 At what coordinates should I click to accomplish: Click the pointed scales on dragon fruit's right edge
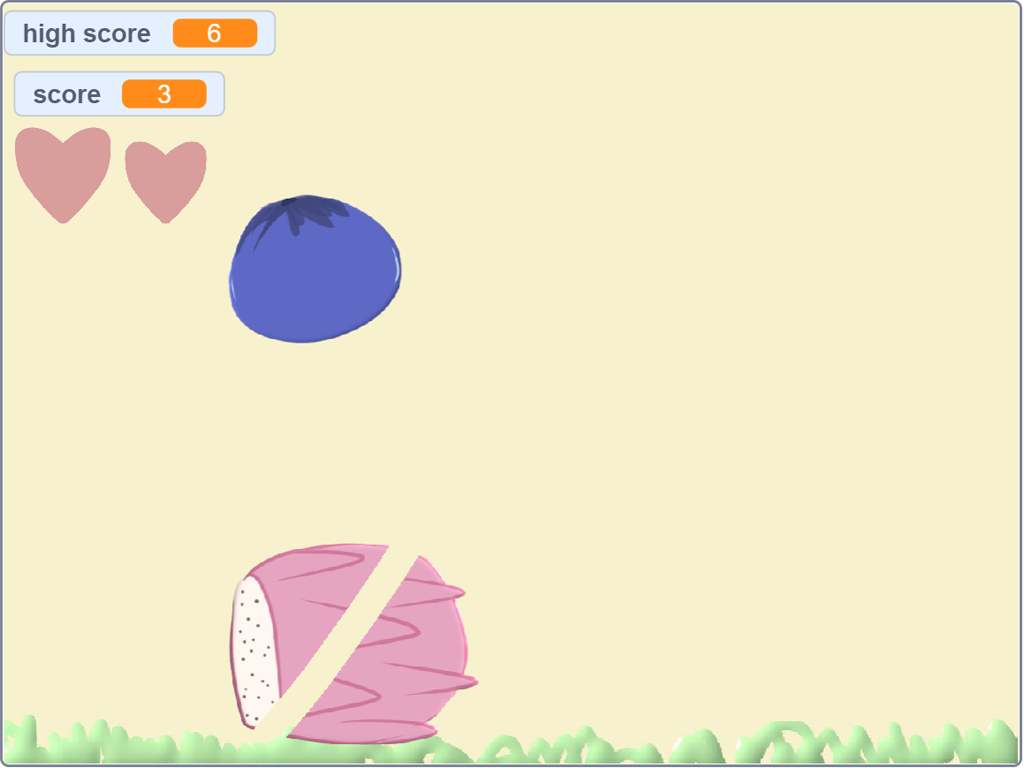(462, 680)
